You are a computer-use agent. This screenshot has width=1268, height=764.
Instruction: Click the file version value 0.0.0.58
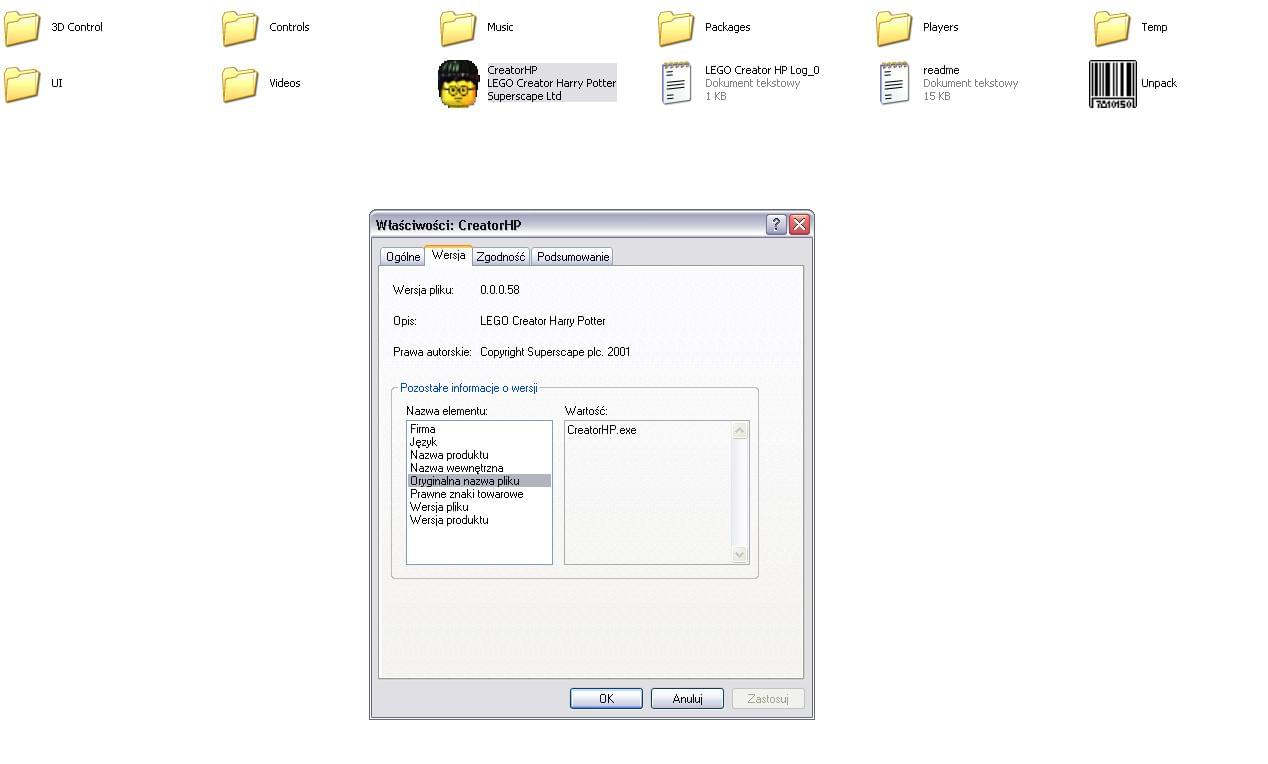pos(499,290)
